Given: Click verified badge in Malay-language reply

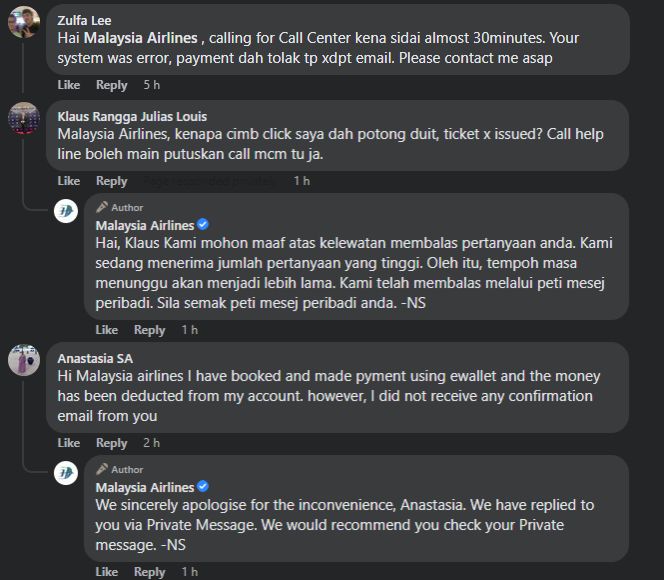Looking at the screenshot, I should (x=203, y=225).
